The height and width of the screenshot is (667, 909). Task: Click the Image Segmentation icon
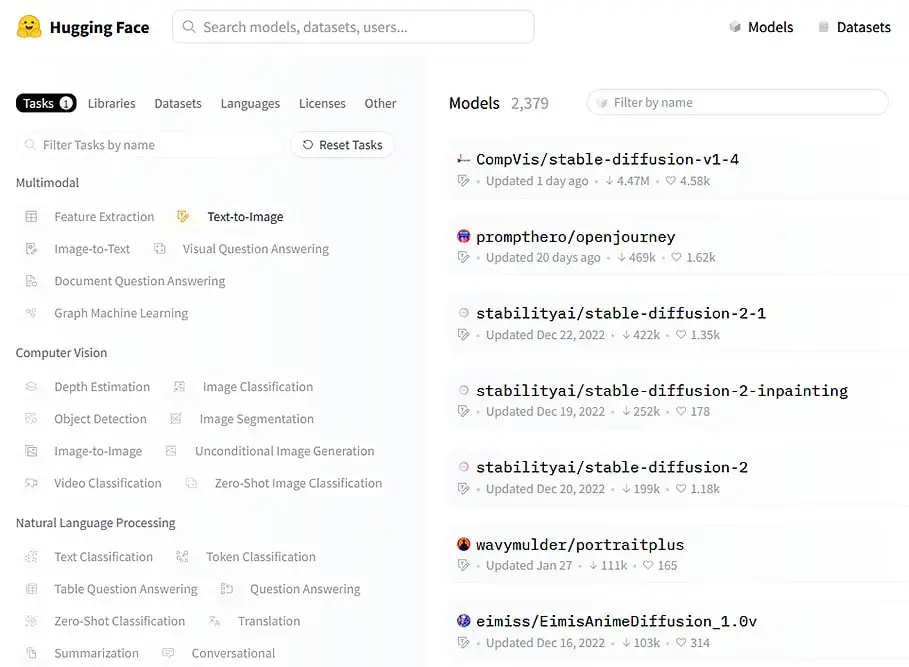176,419
